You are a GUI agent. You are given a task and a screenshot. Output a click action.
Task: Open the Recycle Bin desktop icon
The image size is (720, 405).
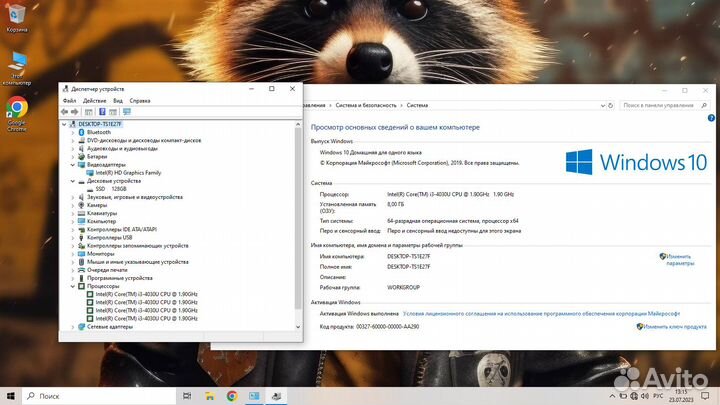[17, 17]
